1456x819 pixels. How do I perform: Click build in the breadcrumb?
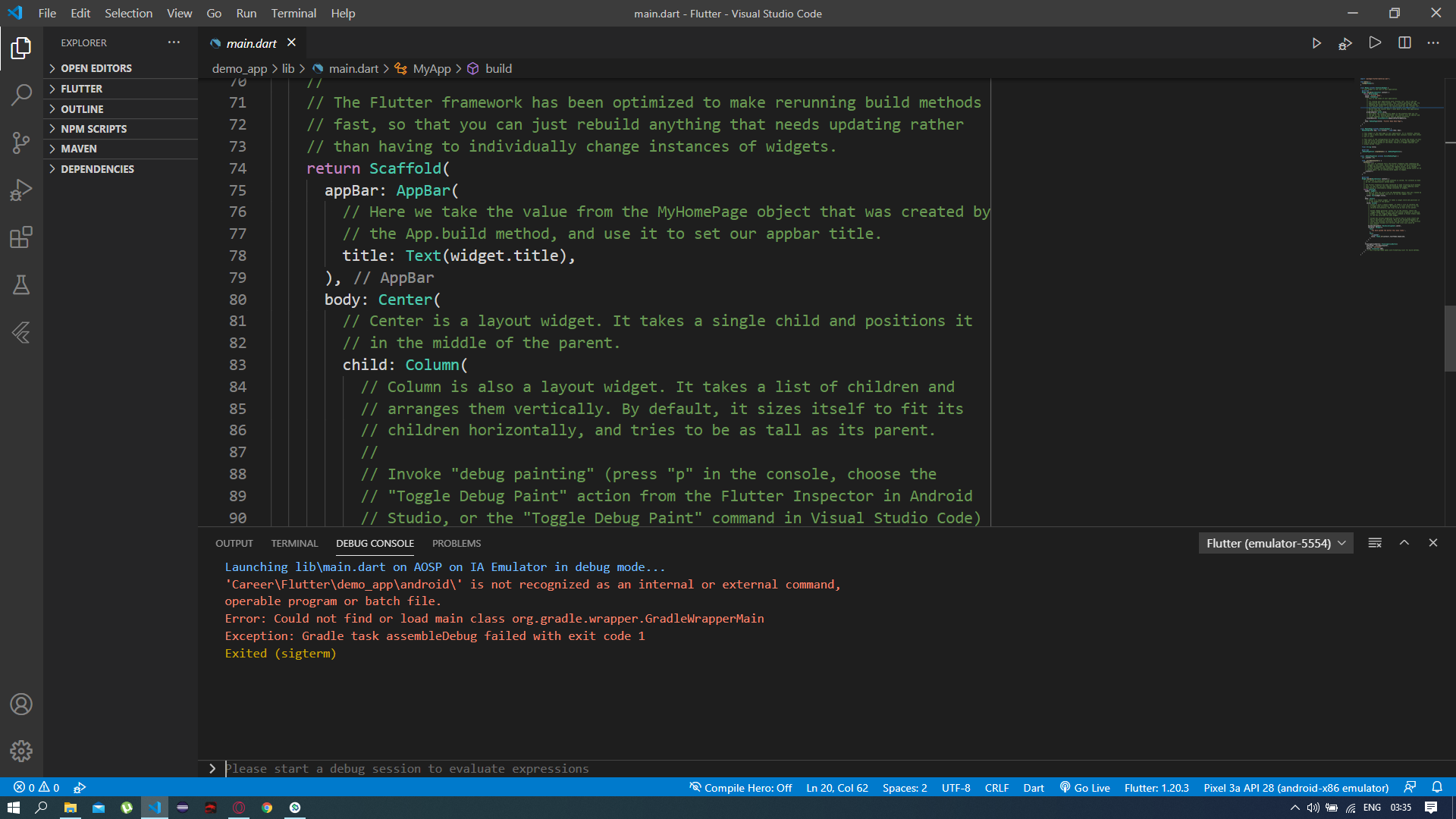[x=498, y=68]
